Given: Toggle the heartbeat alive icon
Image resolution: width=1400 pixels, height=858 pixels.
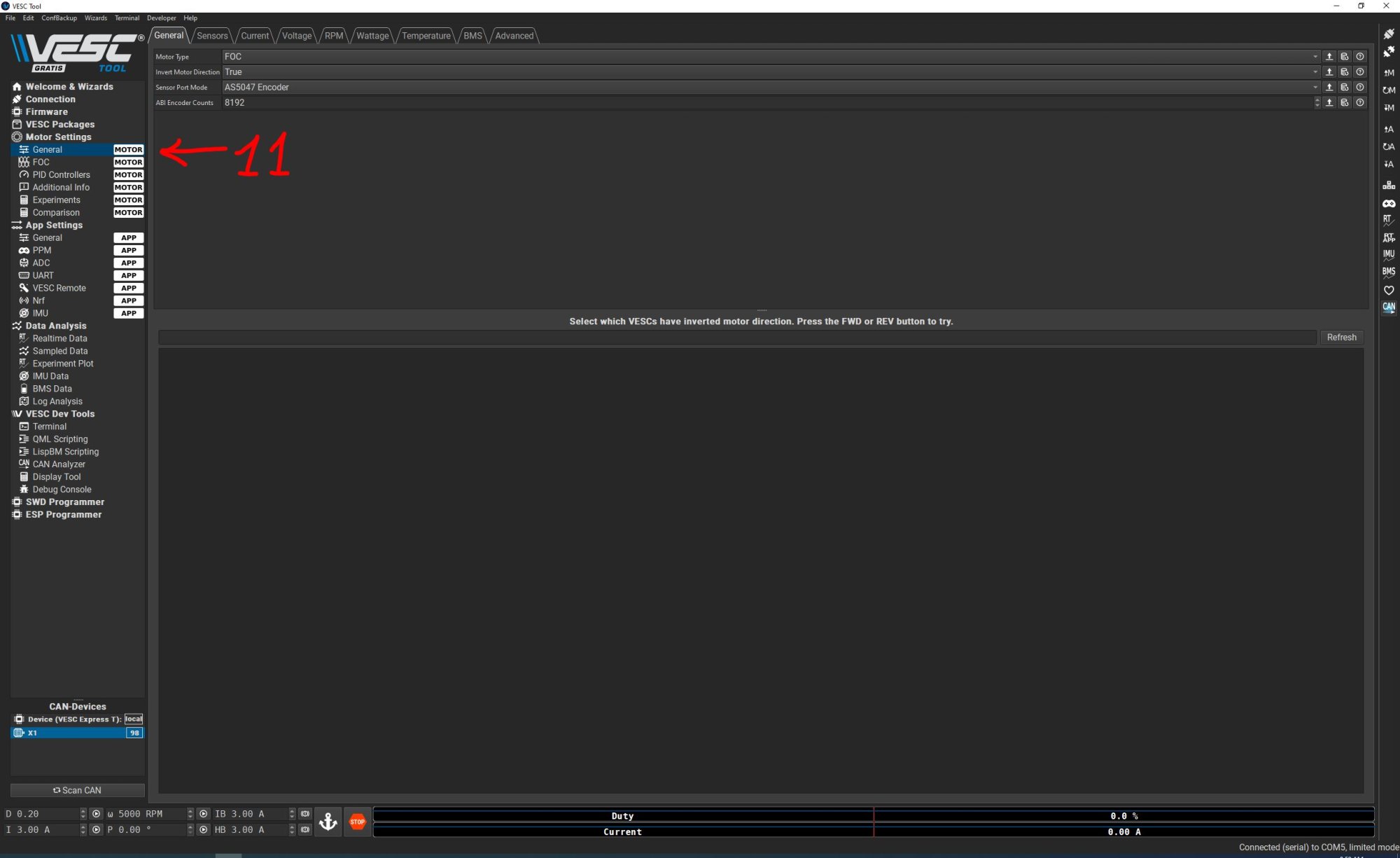Looking at the screenshot, I should (1389, 290).
